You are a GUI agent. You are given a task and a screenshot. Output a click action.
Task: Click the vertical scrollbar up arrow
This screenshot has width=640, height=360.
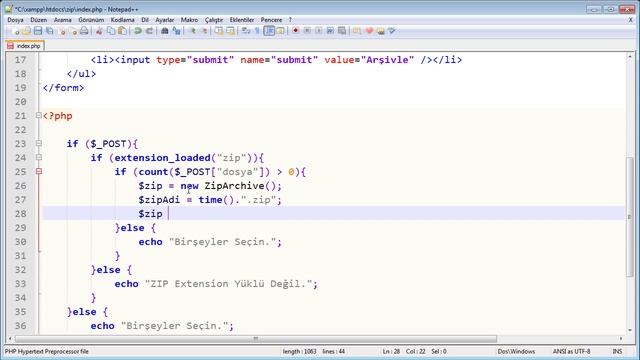(630, 56)
